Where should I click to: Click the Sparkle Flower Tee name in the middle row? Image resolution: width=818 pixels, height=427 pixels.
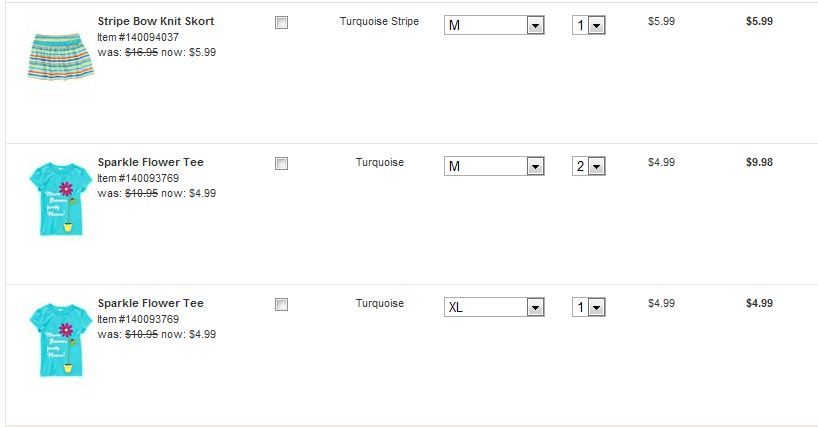(x=150, y=162)
